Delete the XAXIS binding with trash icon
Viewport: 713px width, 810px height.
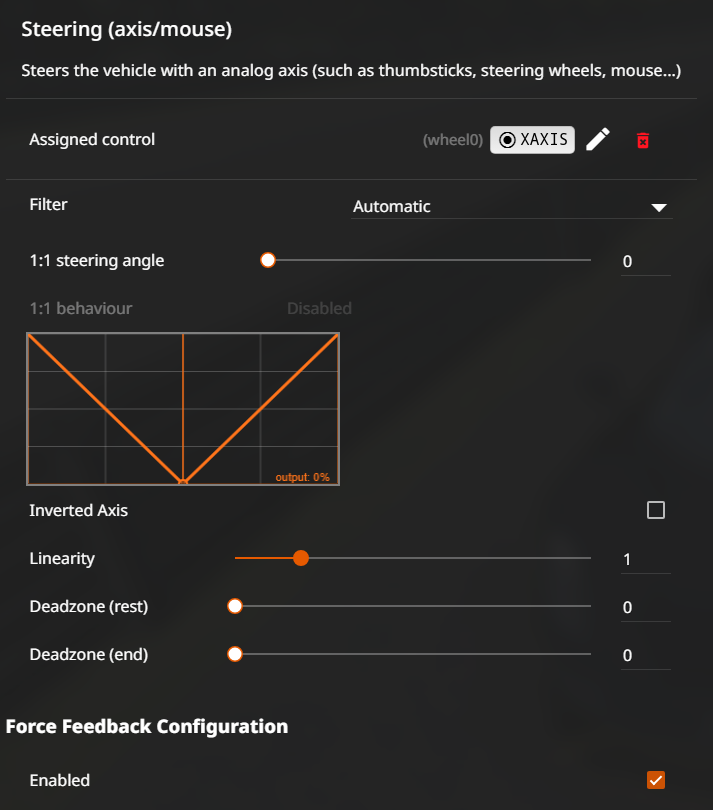[643, 140]
